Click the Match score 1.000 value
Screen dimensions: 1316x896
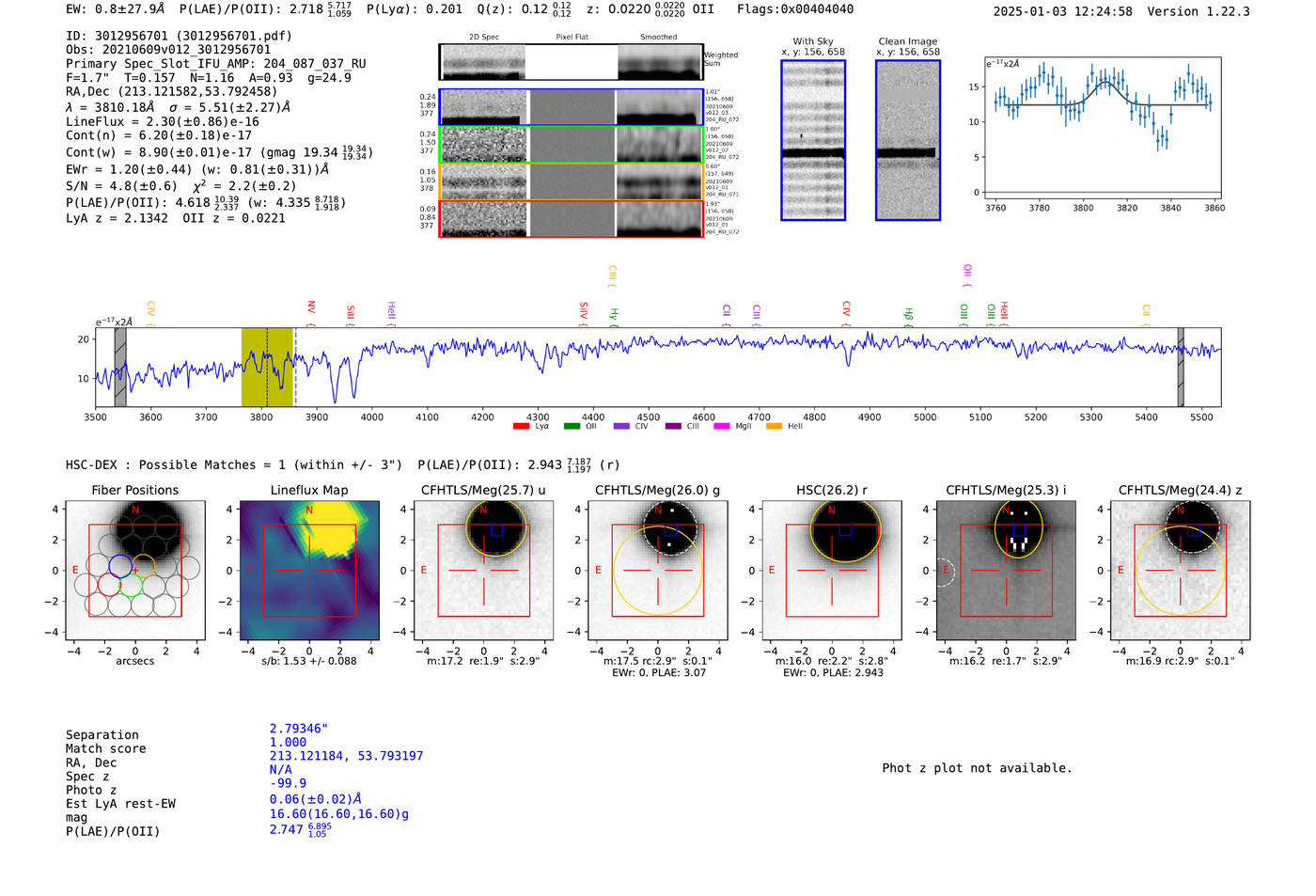pyautogui.click(x=288, y=742)
